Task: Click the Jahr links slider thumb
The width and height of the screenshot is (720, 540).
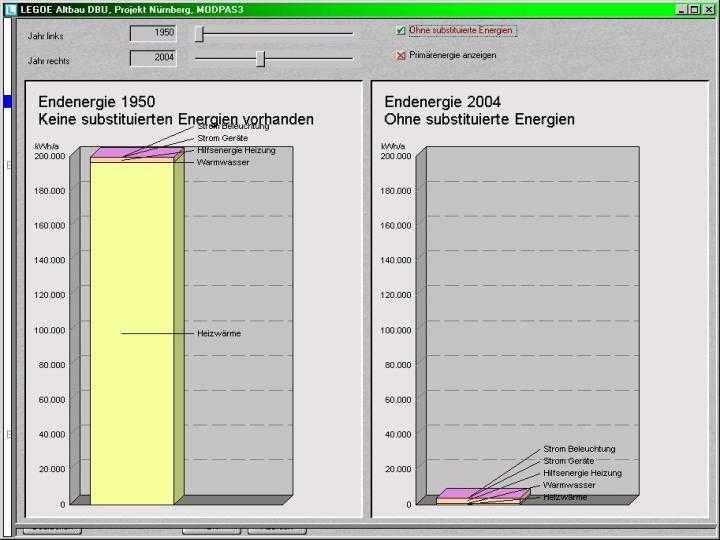Action: tap(199, 34)
